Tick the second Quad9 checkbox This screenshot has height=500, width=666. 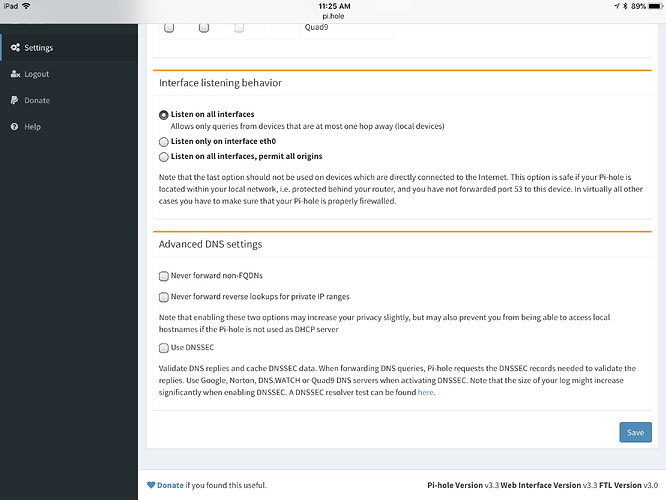click(x=204, y=28)
